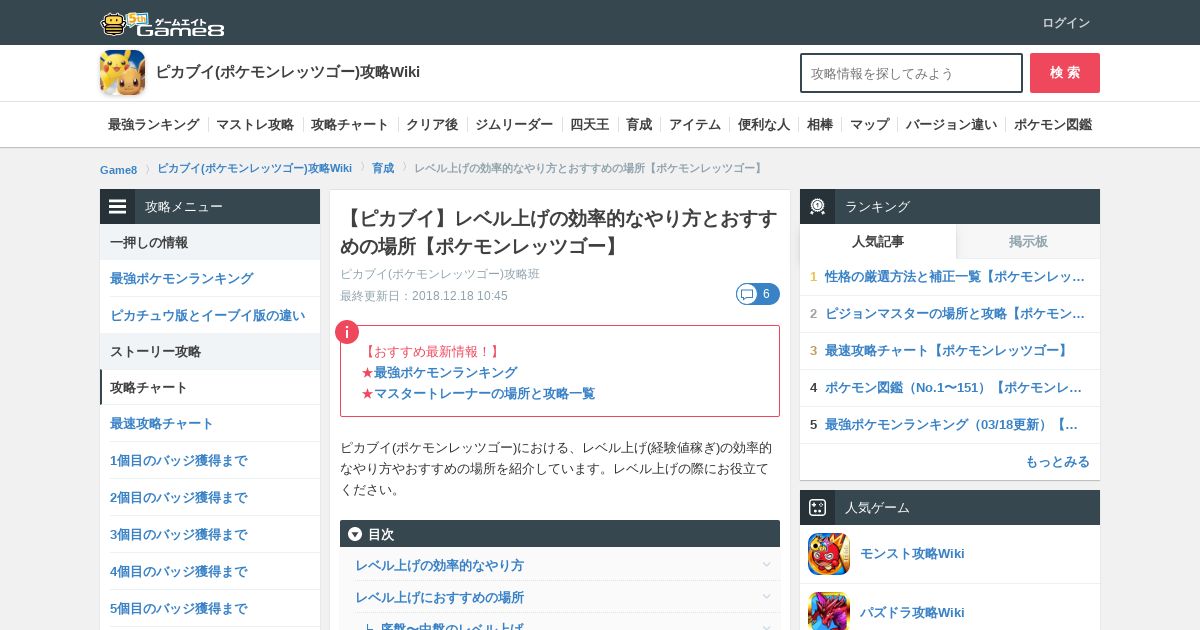This screenshot has width=1200, height=630.
Task: Open the モンスト game thumbnail icon
Action: tap(829, 554)
